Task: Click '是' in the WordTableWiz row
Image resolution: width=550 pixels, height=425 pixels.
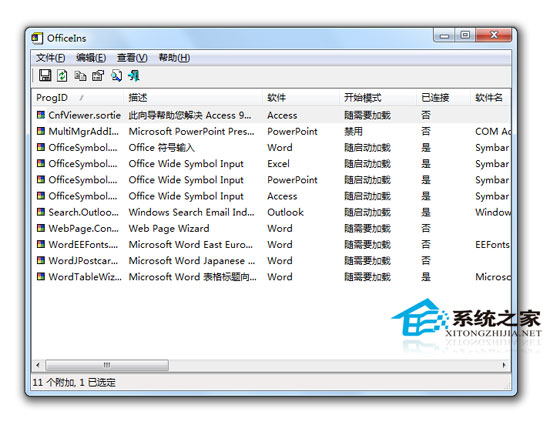Action: coord(426,277)
